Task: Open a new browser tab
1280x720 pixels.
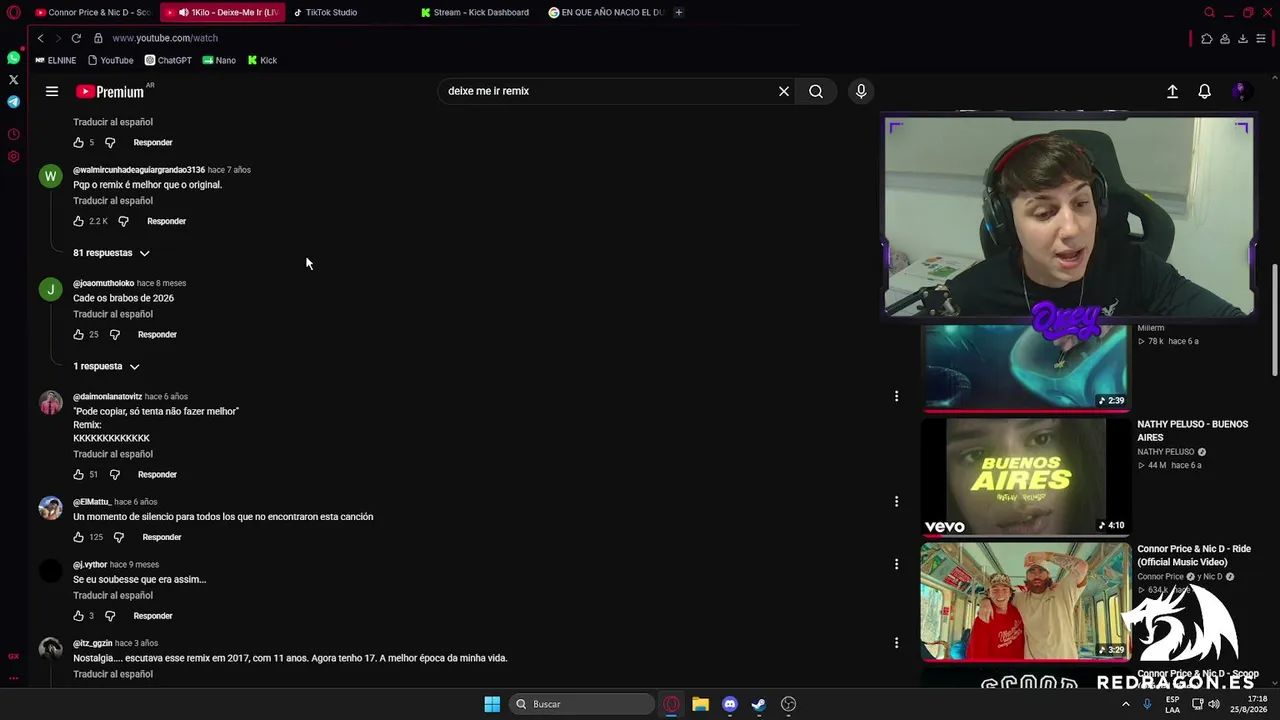Action: point(679,13)
